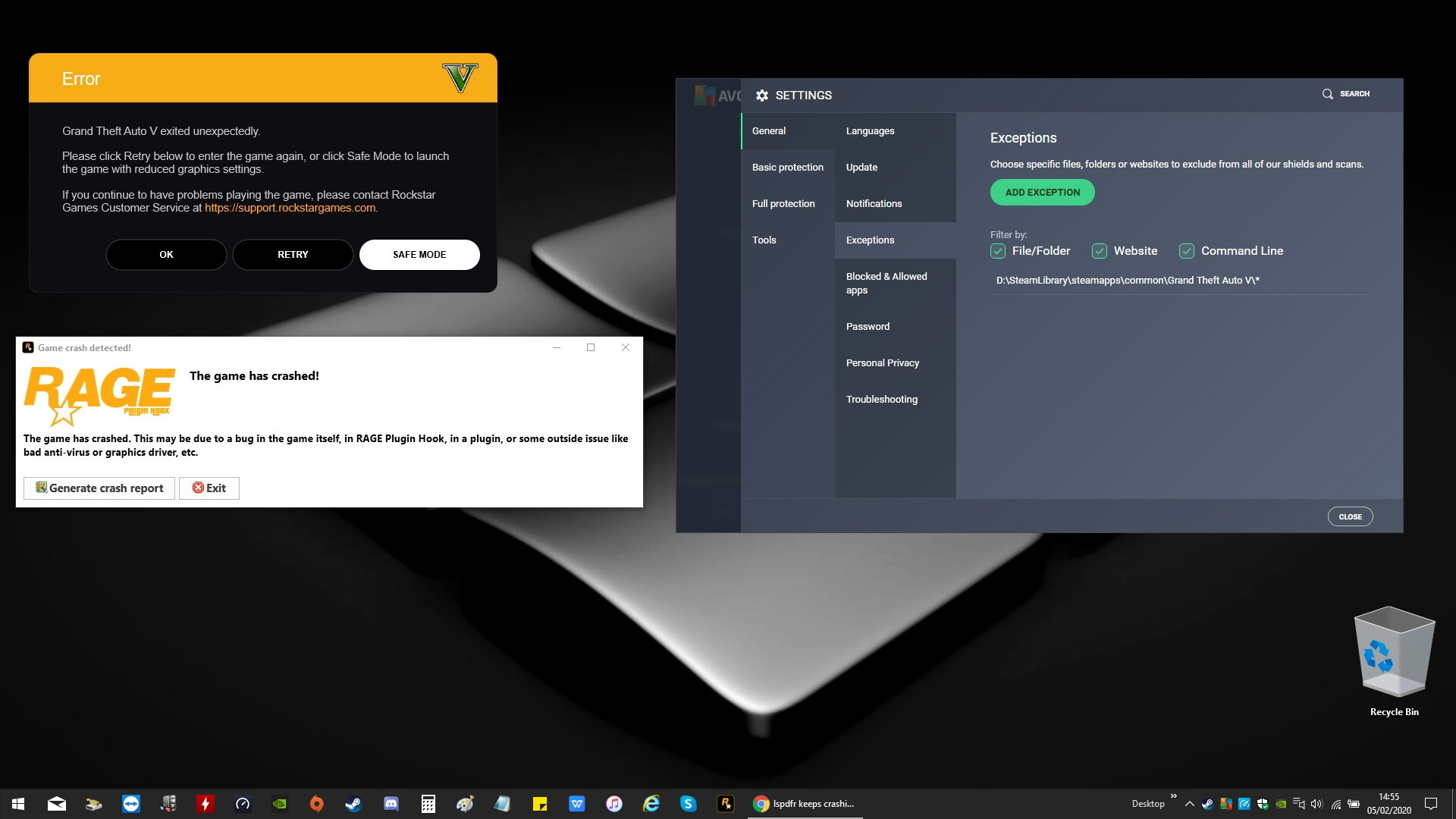1456x819 pixels.
Task: Open the Origin taskbar icon
Action: click(x=316, y=804)
